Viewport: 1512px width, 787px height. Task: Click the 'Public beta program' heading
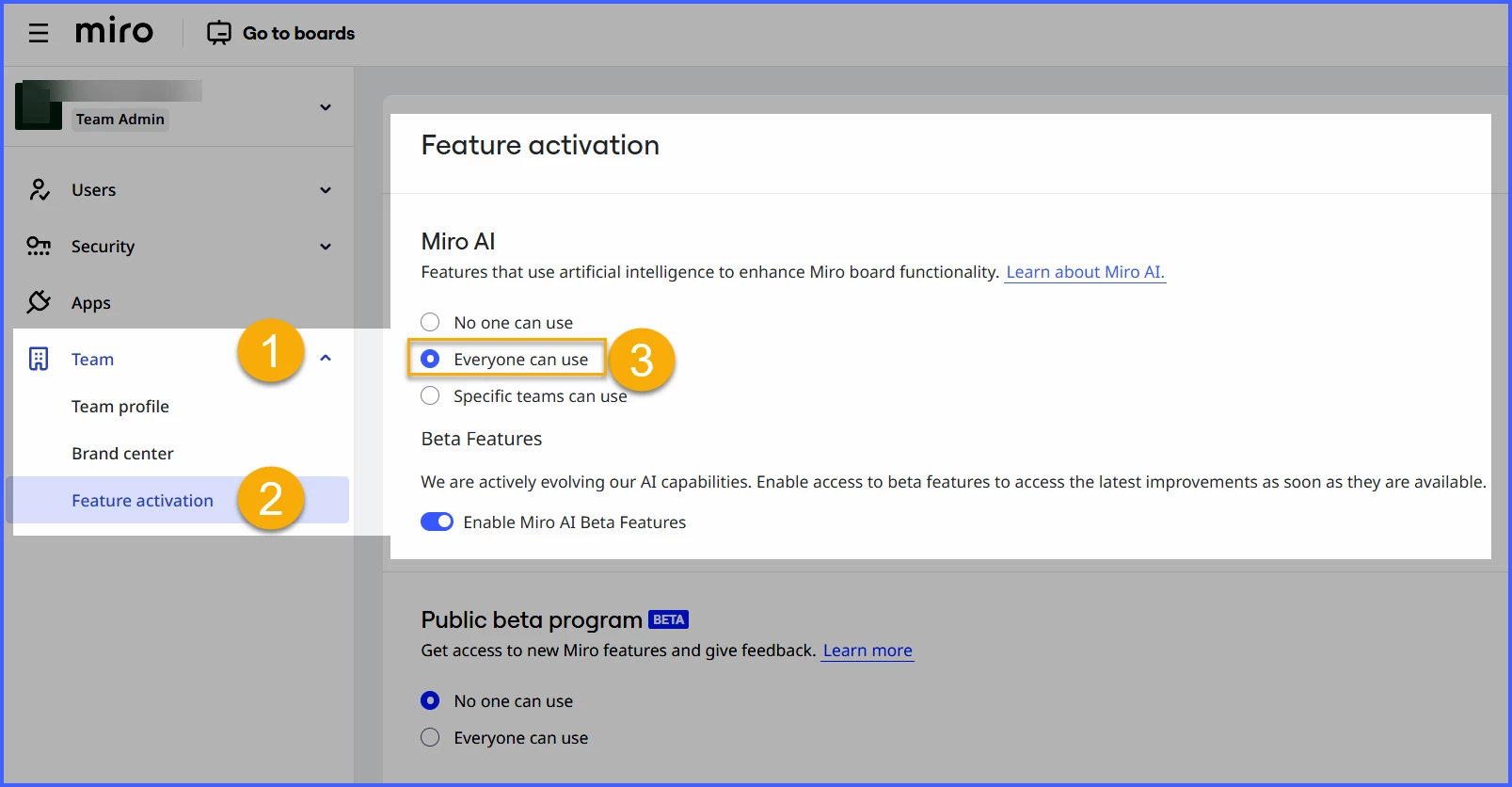coord(532,619)
